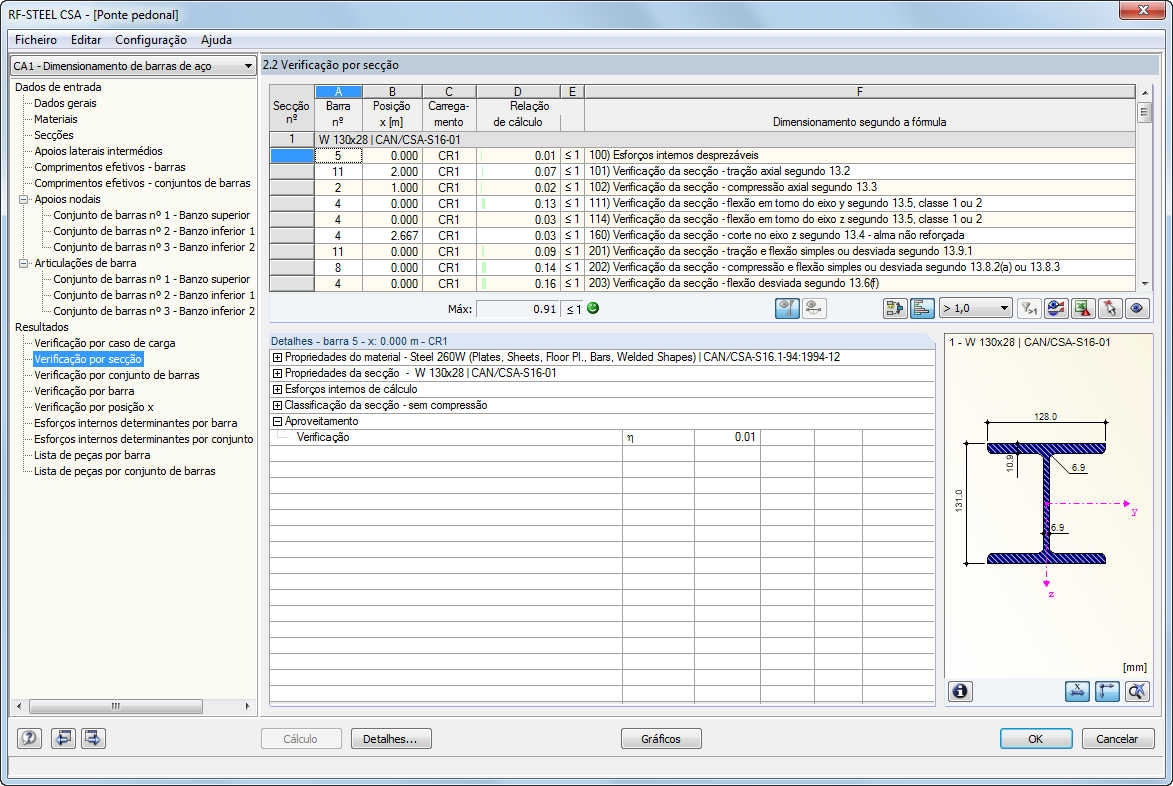Viewport: 1173px width, 786px height.
Task: Collapse the Articulações de barra node
Action: tap(23, 263)
